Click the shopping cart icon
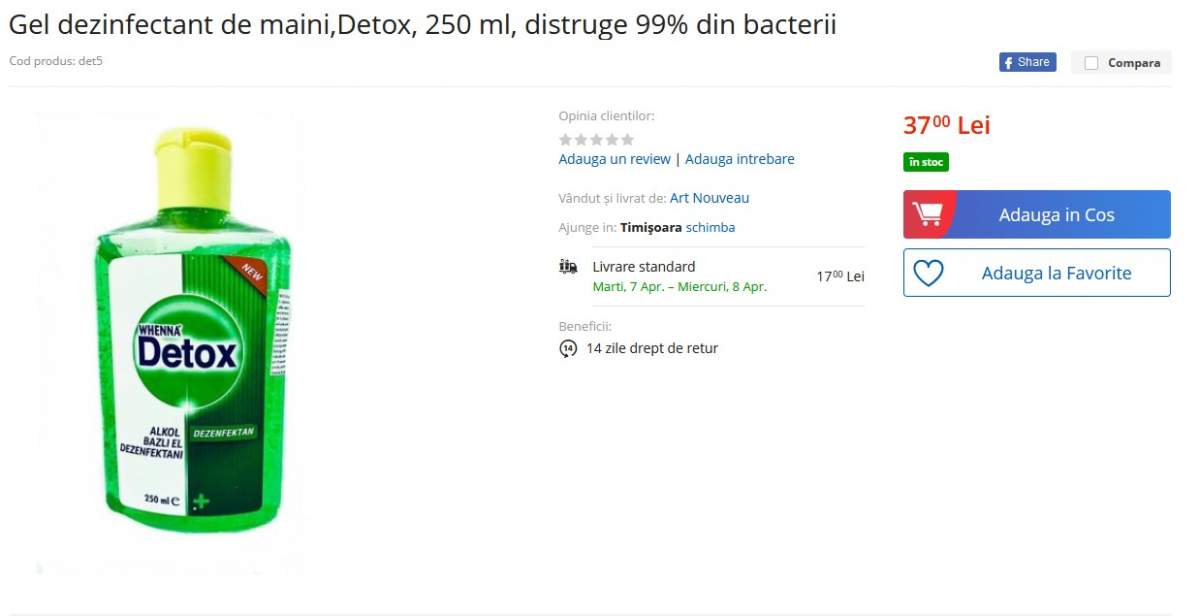 tap(928, 215)
